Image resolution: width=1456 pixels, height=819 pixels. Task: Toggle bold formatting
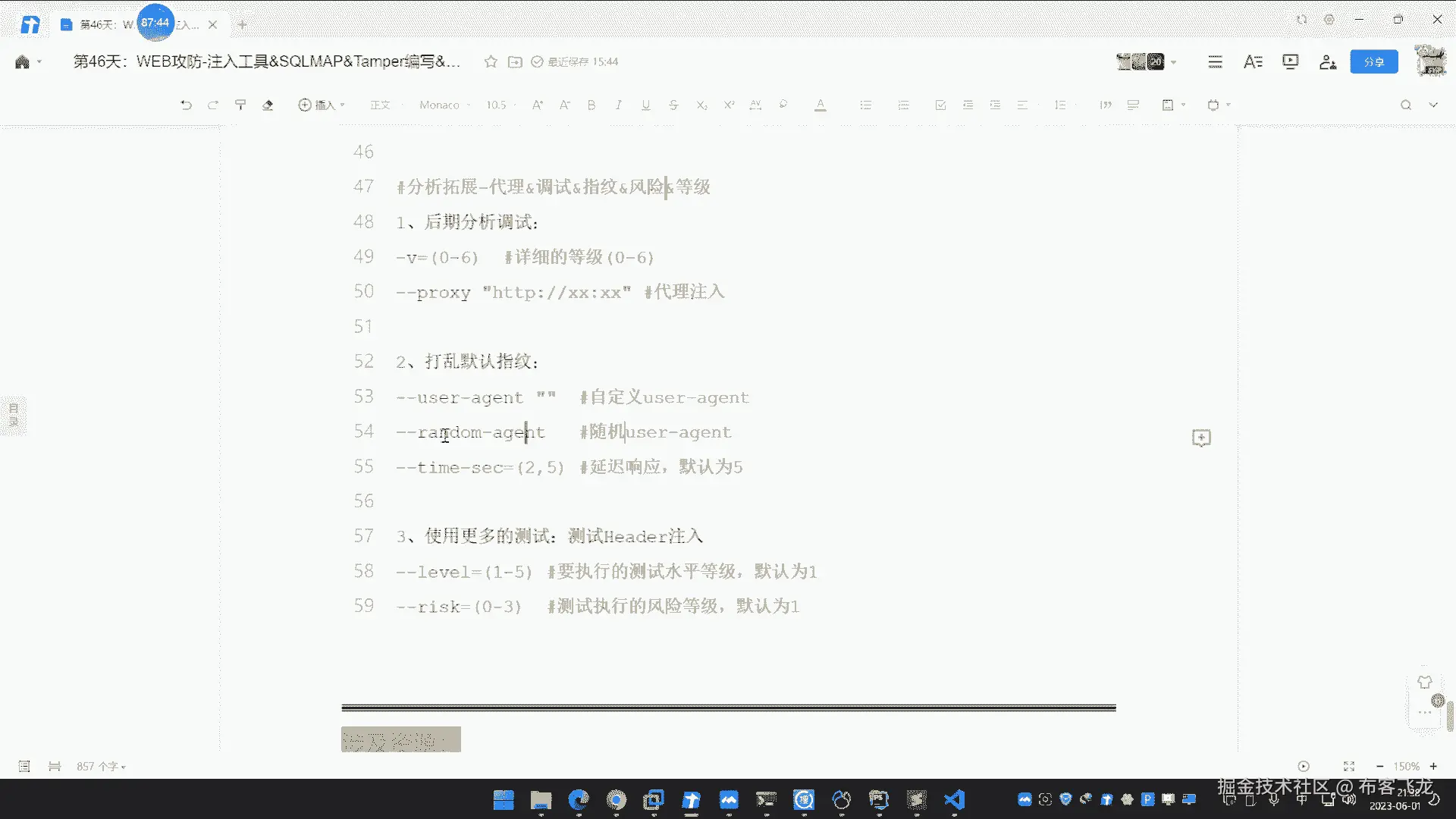click(591, 105)
